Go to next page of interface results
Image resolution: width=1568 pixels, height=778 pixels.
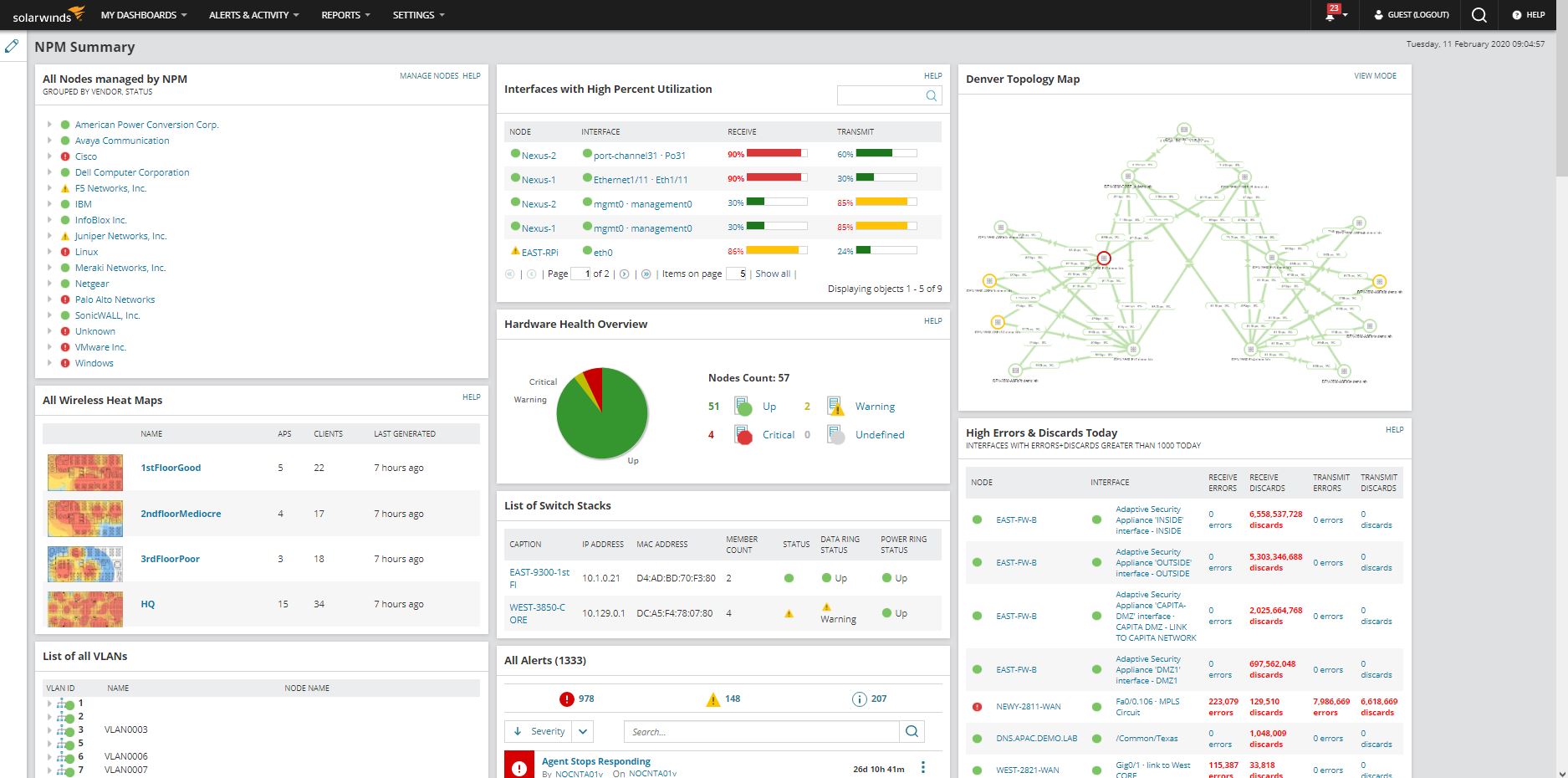624,274
